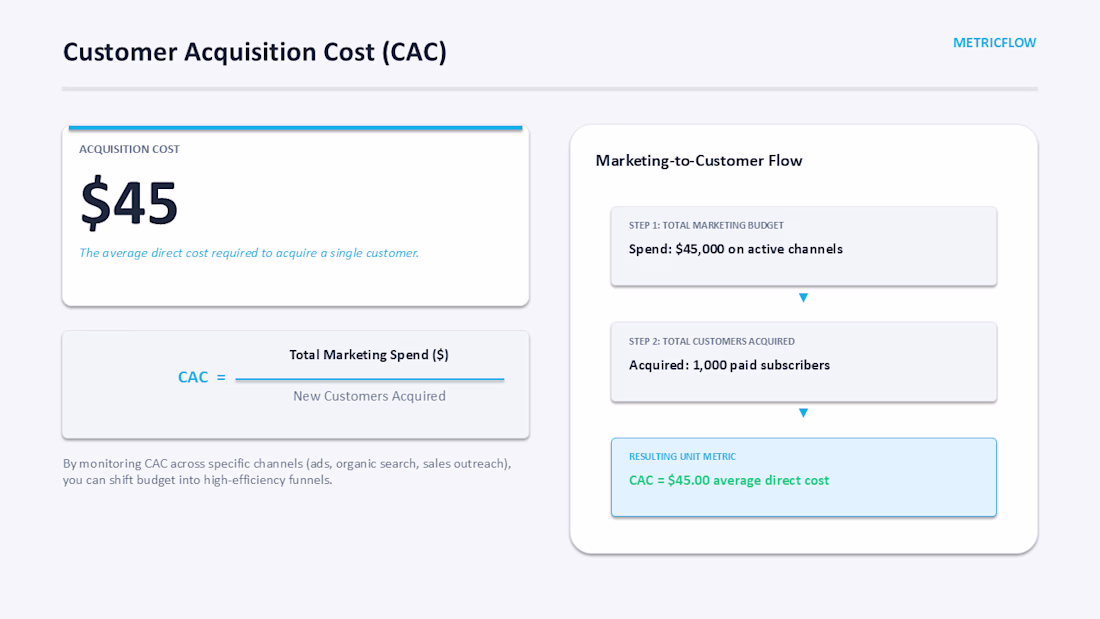Screen dimensions: 1100x619
Task: Click Acquired: 1,000 paid subscribers text
Action: coord(729,365)
